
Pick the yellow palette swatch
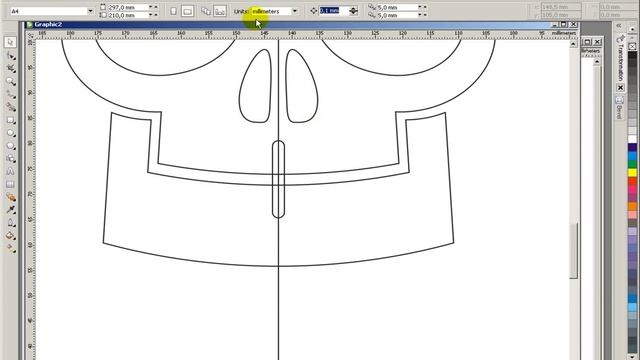(632, 173)
